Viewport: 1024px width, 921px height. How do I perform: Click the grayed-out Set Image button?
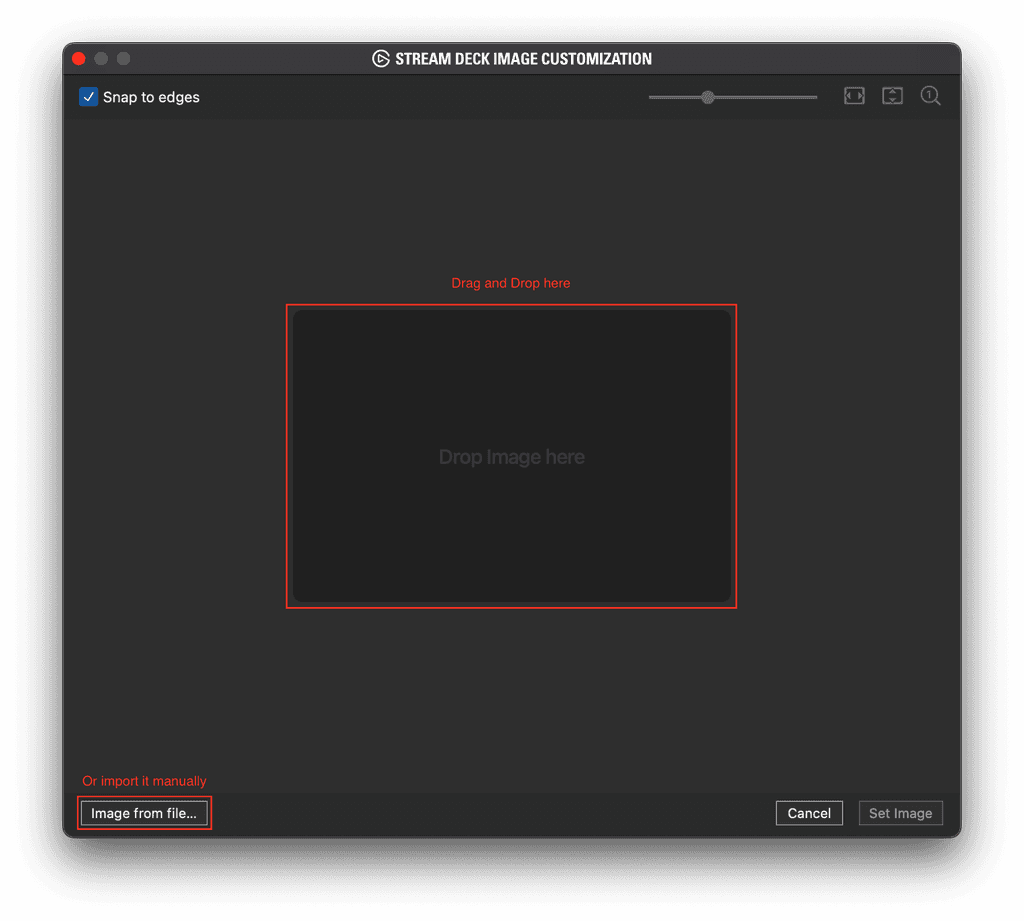point(900,813)
